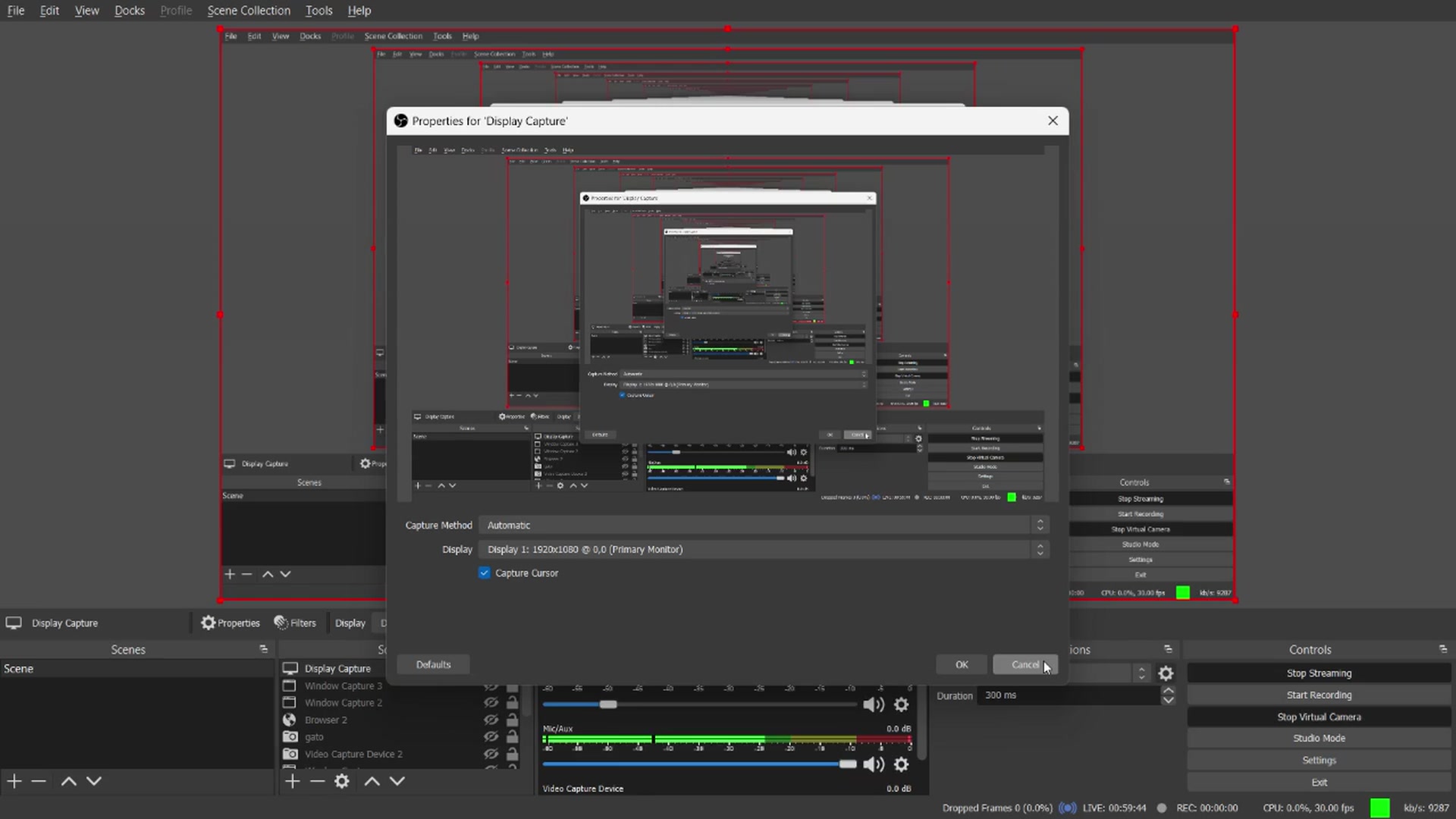Click the monitor icon in the source toolbar
Screen dimensions: 1456x819
coord(14,623)
